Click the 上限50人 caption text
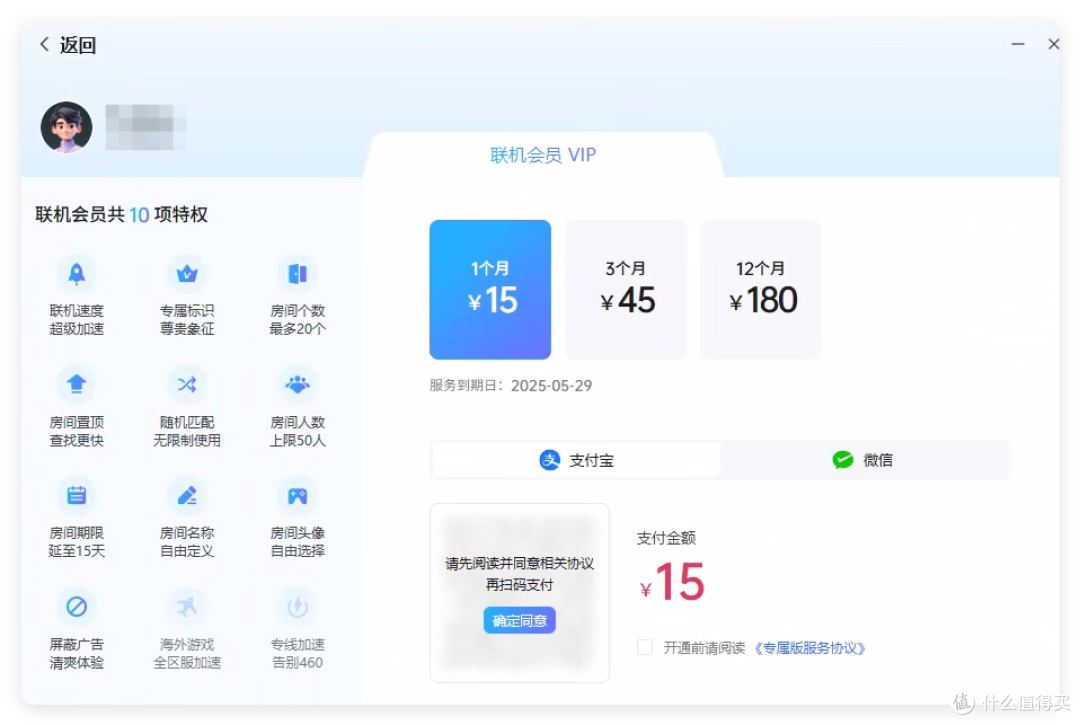1080x725 pixels. [x=297, y=441]
